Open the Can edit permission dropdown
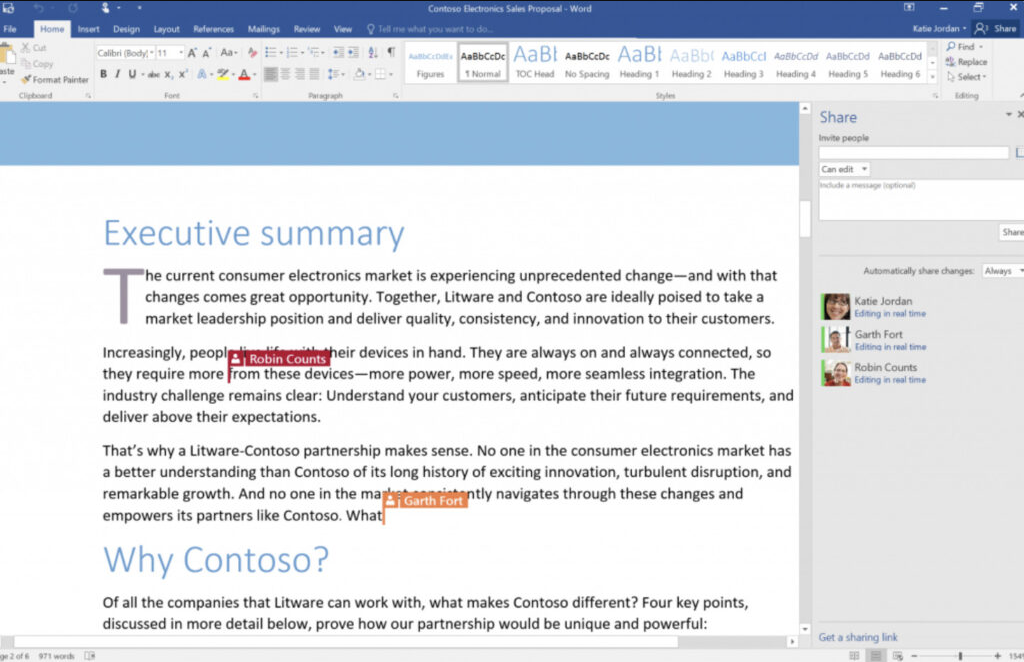Viewport: 1024px width, 662px height. (844, 169)
